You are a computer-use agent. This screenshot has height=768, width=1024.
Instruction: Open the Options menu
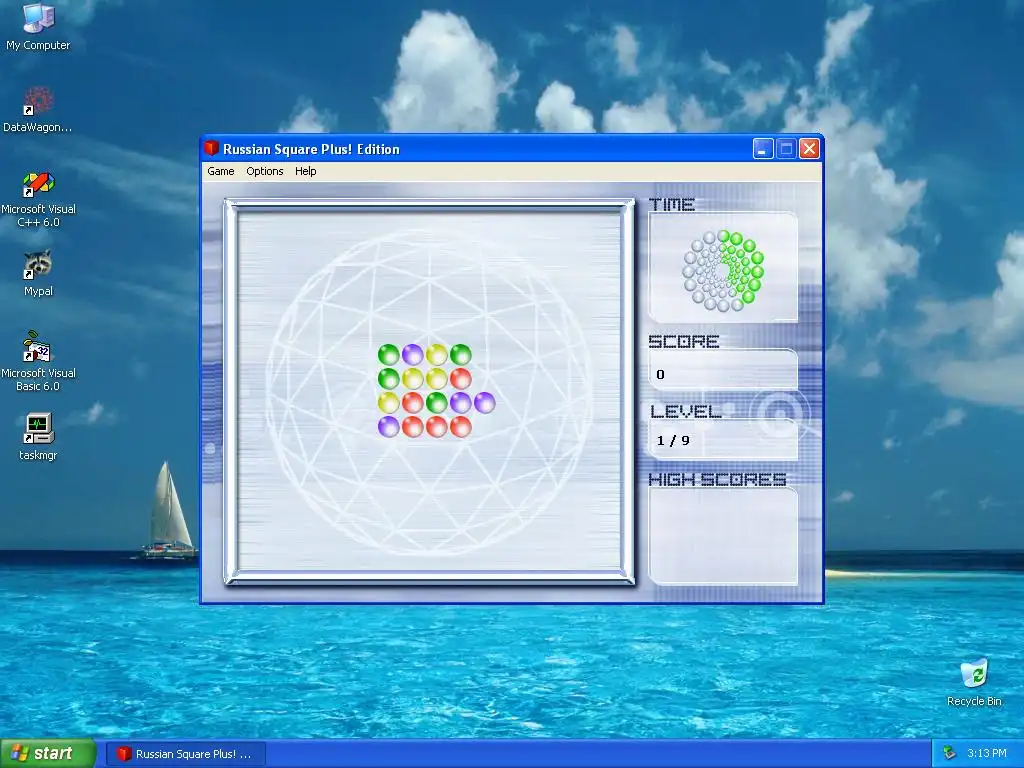pos(264,171)
